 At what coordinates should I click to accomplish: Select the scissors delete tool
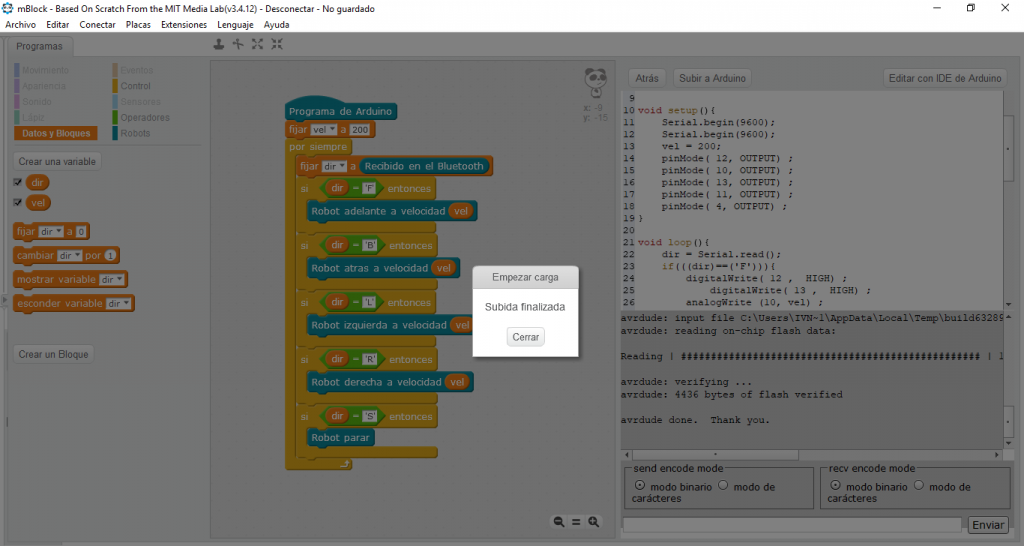click(238, 44)
